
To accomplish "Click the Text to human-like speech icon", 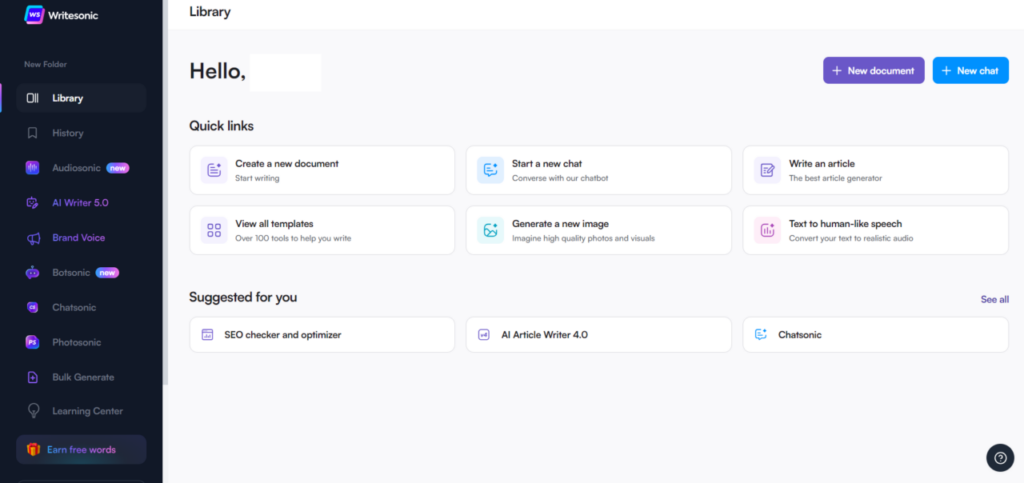I will [767, 230].
